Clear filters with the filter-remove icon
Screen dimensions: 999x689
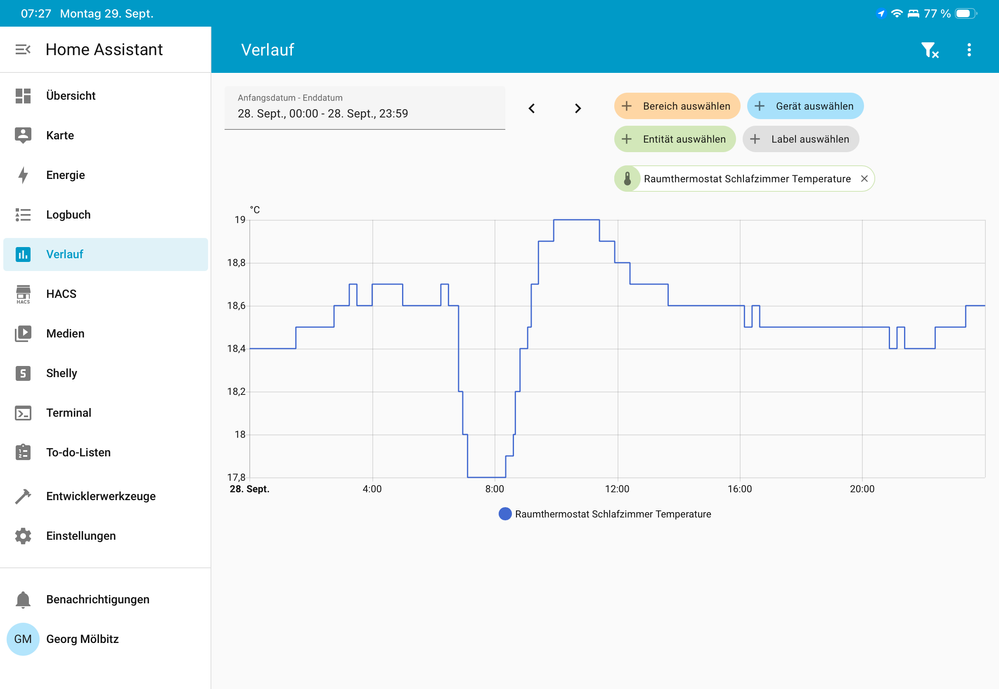(929, 50)
